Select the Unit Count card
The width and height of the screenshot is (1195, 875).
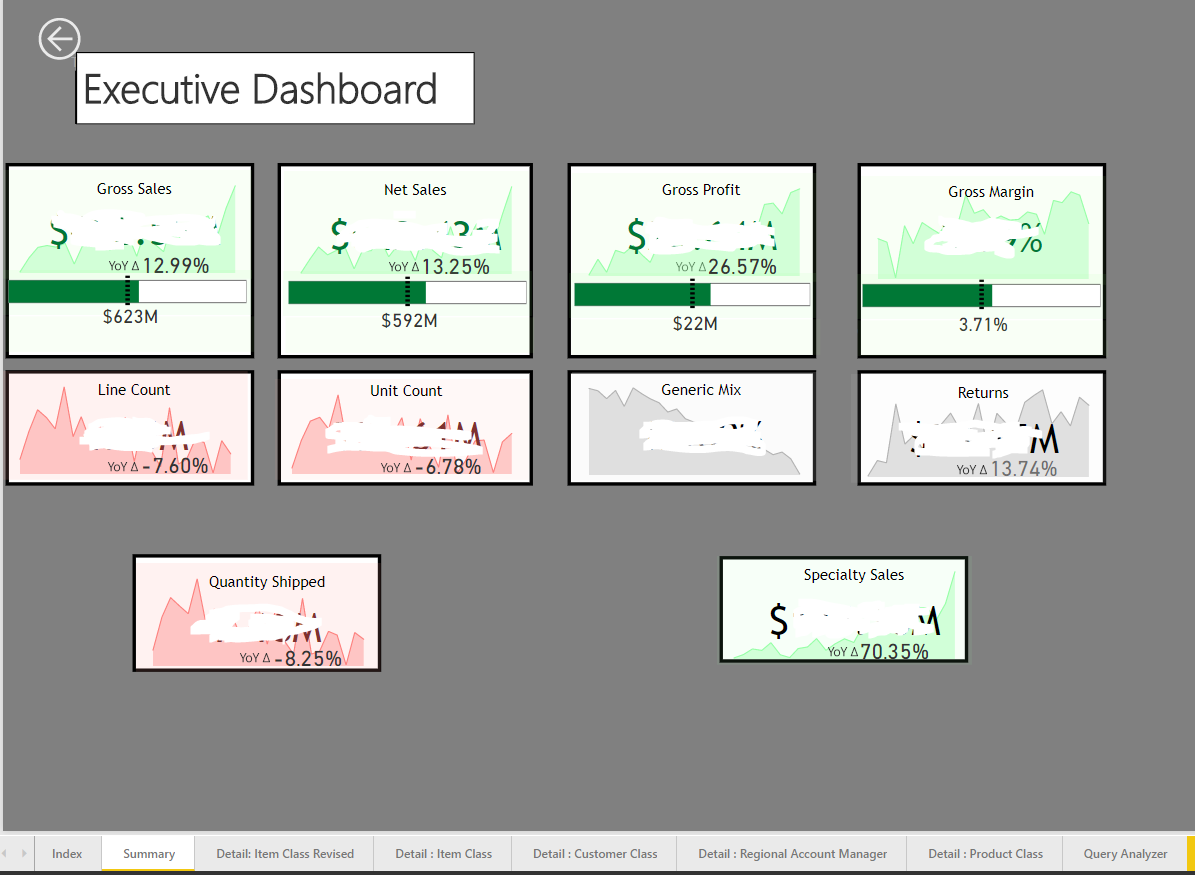[x=405, y=428]
